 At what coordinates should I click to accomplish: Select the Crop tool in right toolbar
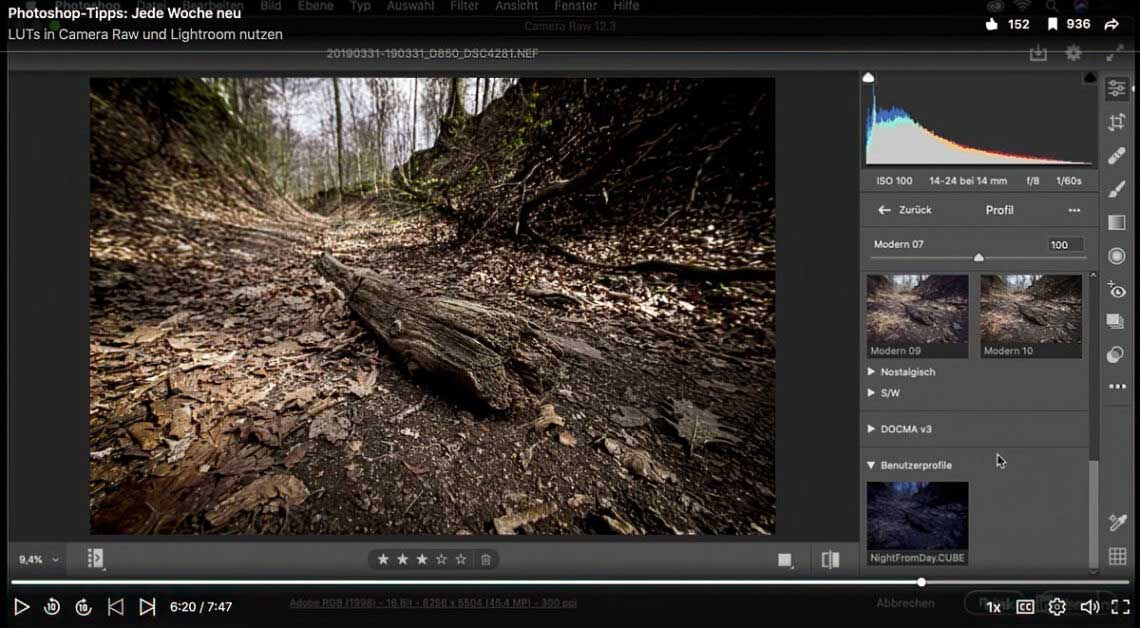click(1117, 122)
